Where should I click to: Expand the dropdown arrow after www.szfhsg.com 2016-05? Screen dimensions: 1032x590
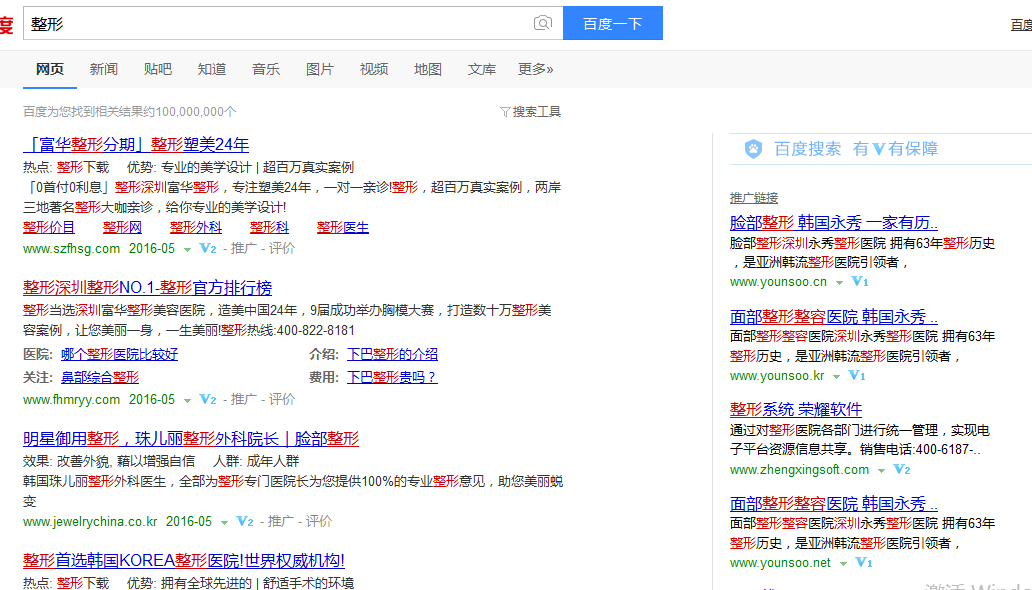click(x=188, y=250)
